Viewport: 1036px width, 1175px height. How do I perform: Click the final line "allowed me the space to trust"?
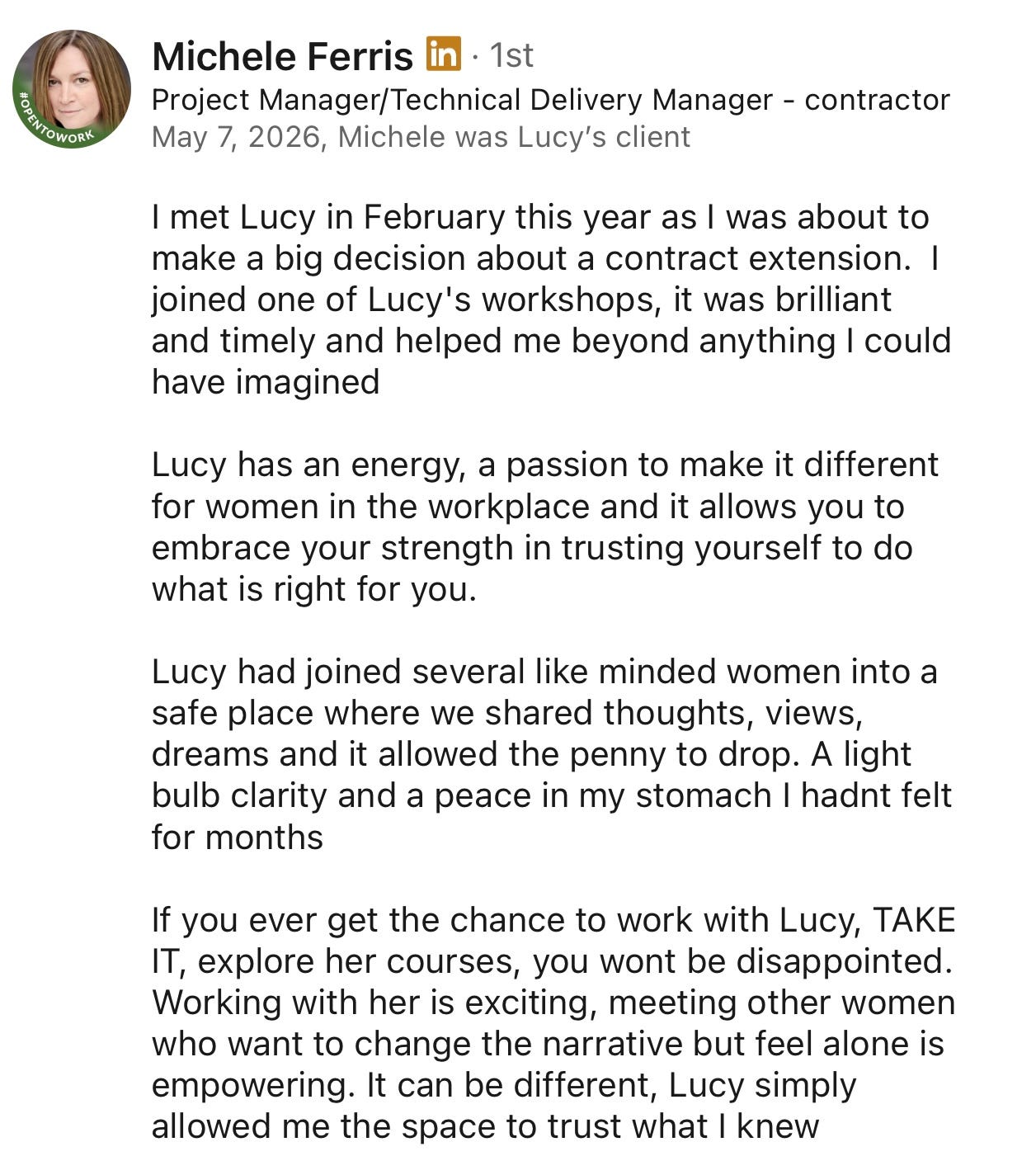point(486,1126)
